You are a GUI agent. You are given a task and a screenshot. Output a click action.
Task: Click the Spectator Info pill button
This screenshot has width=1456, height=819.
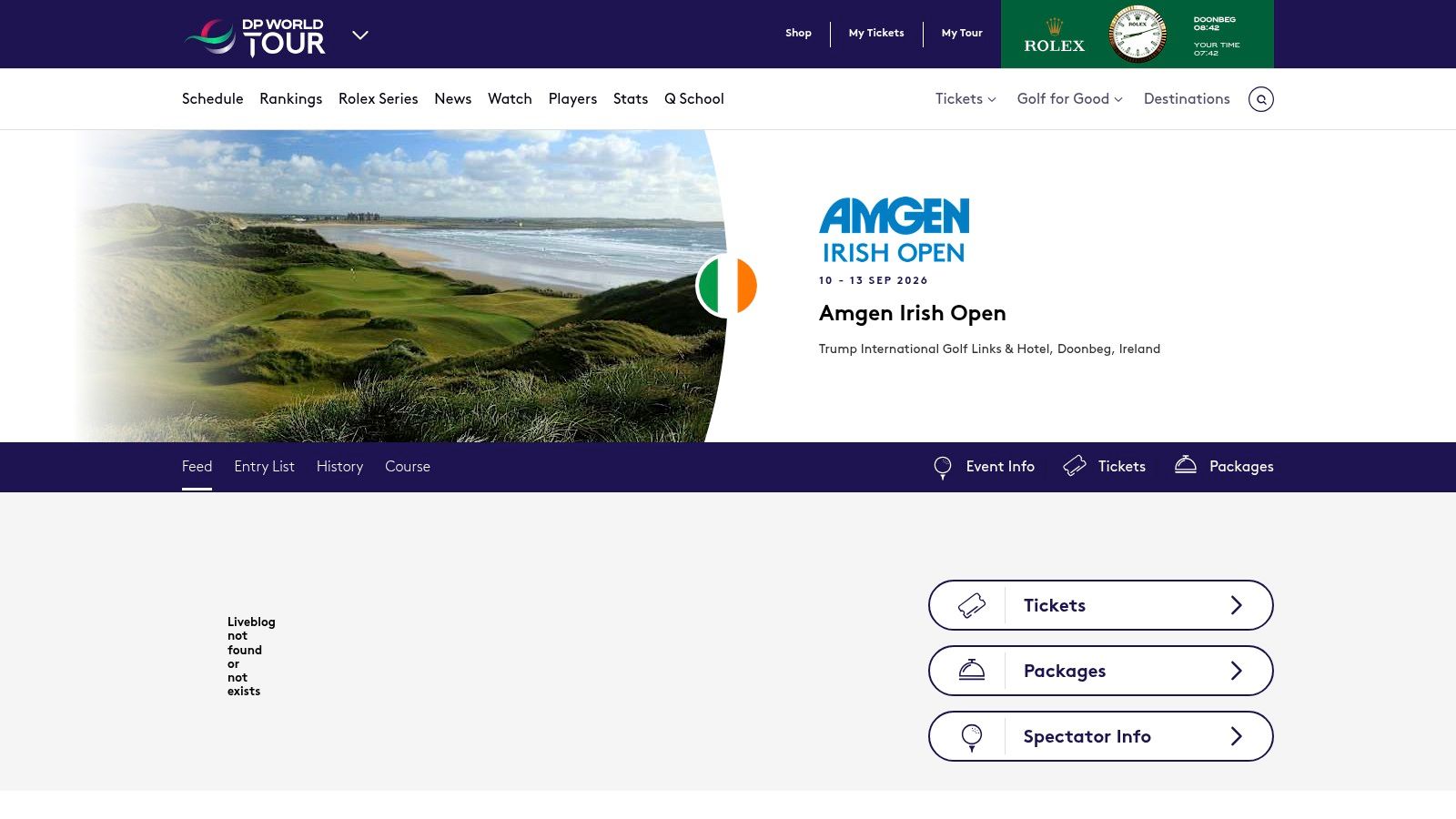[1100, 736]
